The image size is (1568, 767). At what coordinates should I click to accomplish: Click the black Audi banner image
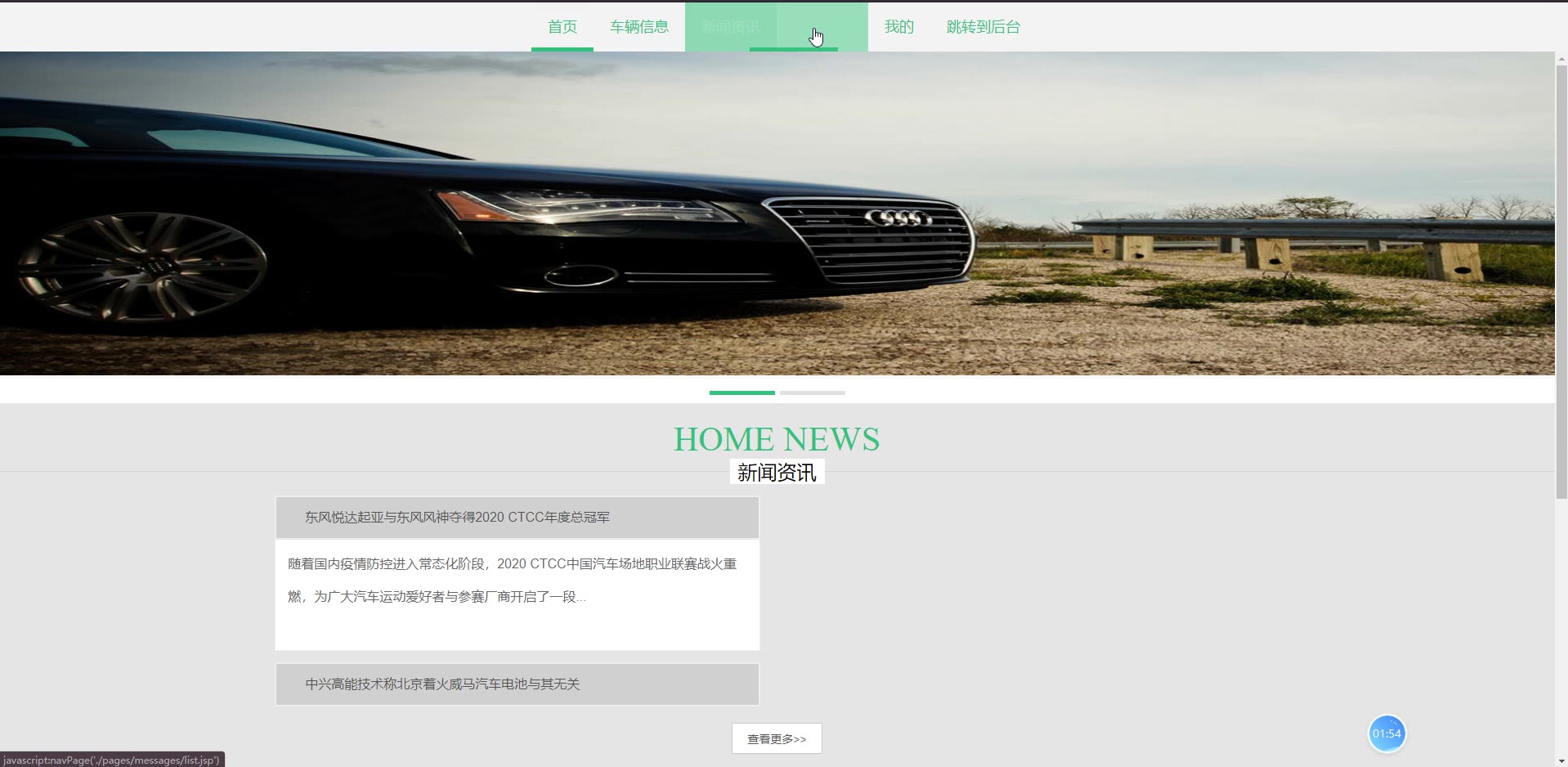[x=777, y=213]
